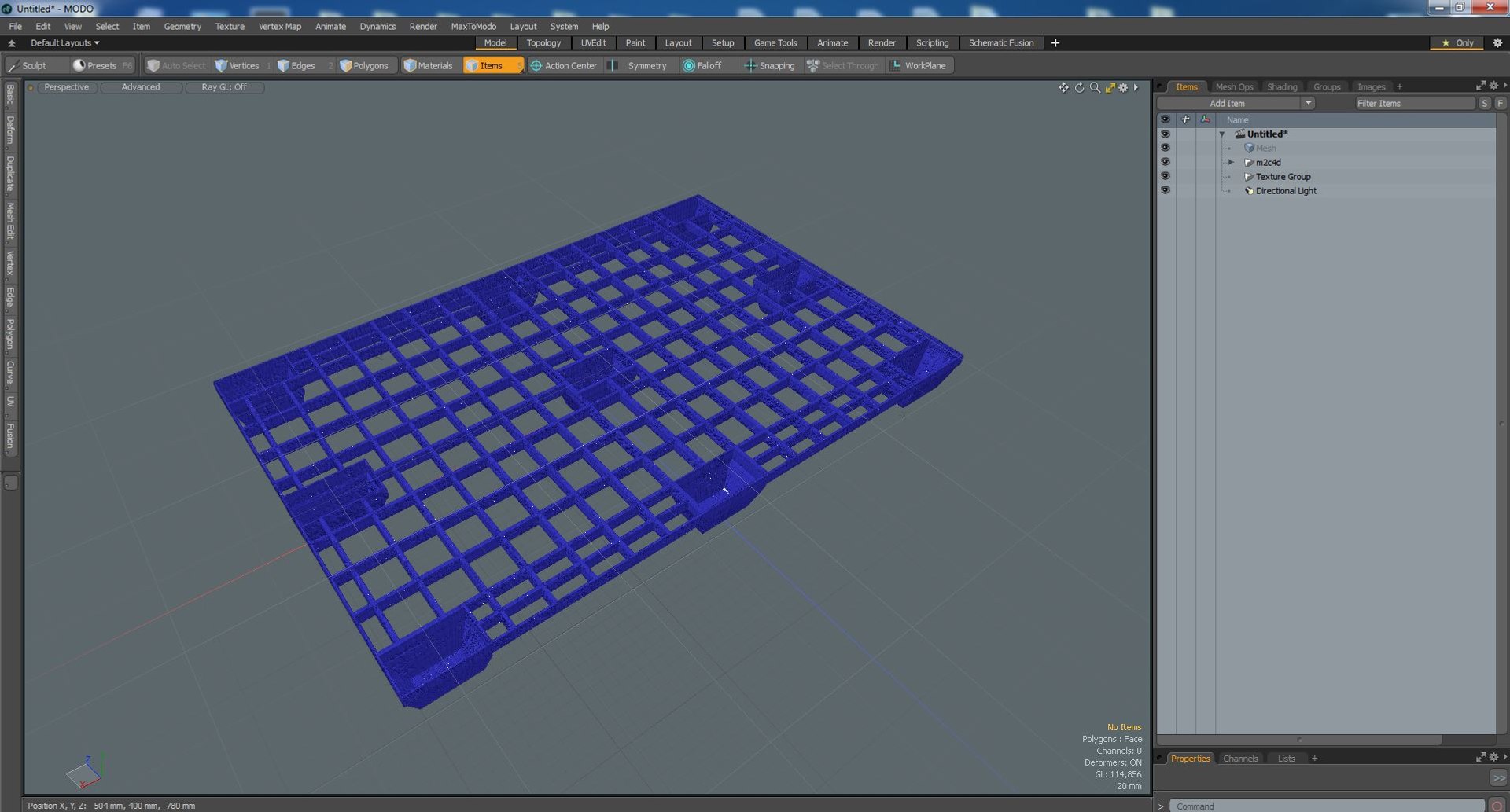
Task: Open the Action Center options
Action: (x=564, y=65)
